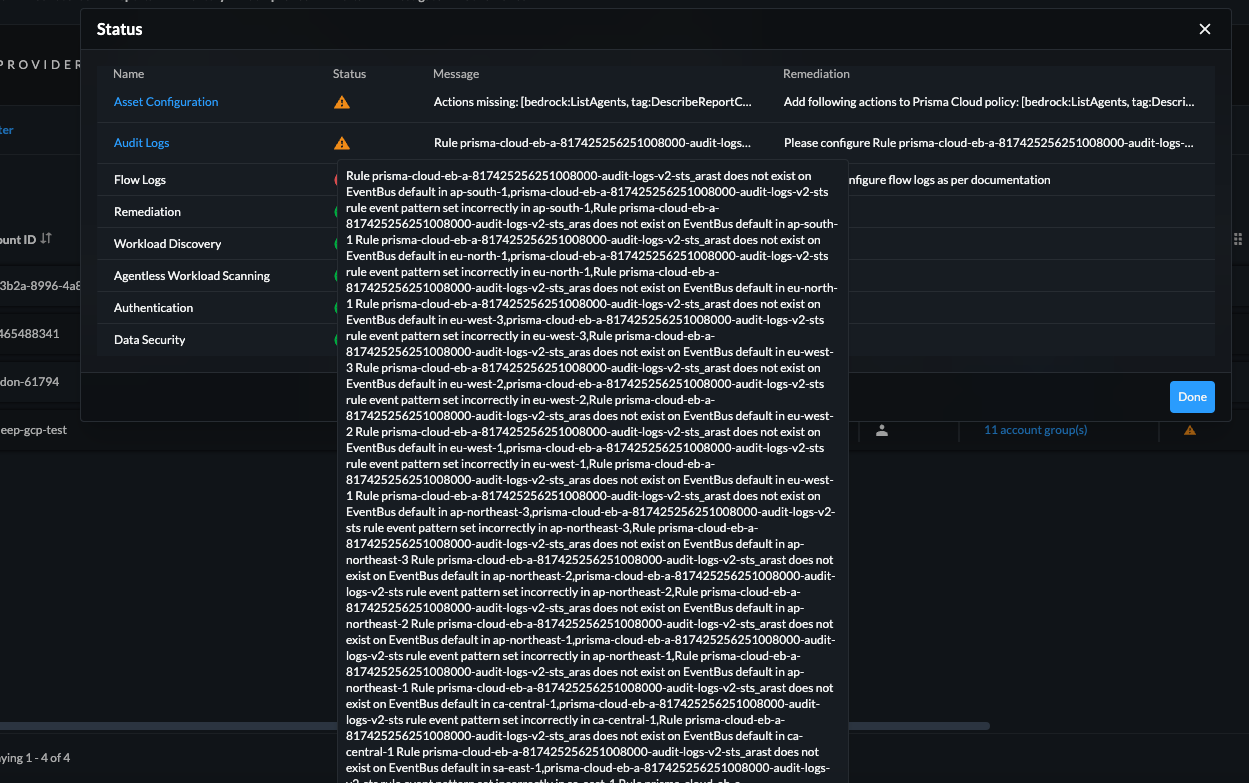Screen dimensions: 1249x783
Task: Click the Status column header
Action: (x=349, y=73)
